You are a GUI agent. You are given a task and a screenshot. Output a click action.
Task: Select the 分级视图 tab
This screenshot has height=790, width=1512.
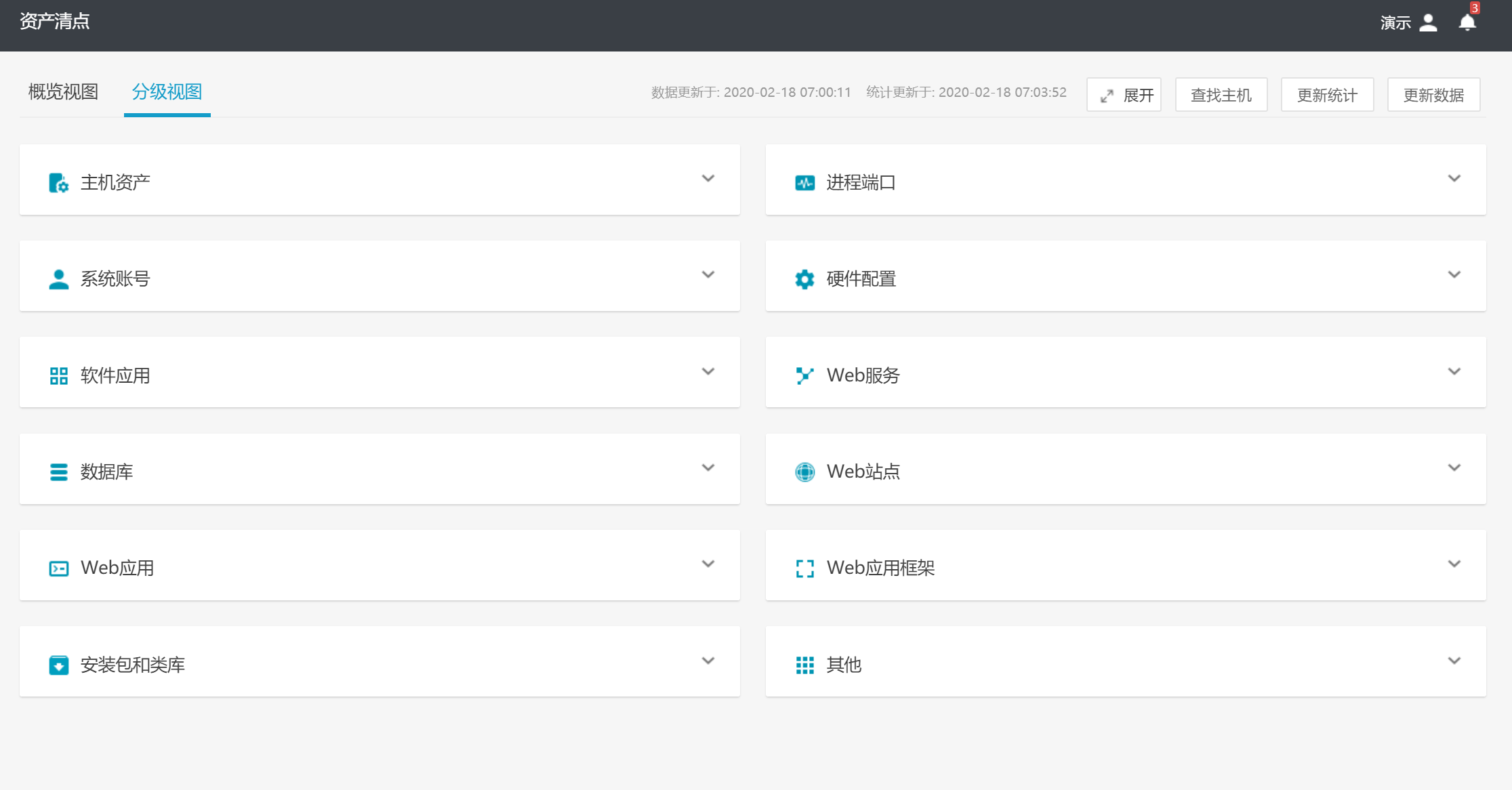click(167, 91)
